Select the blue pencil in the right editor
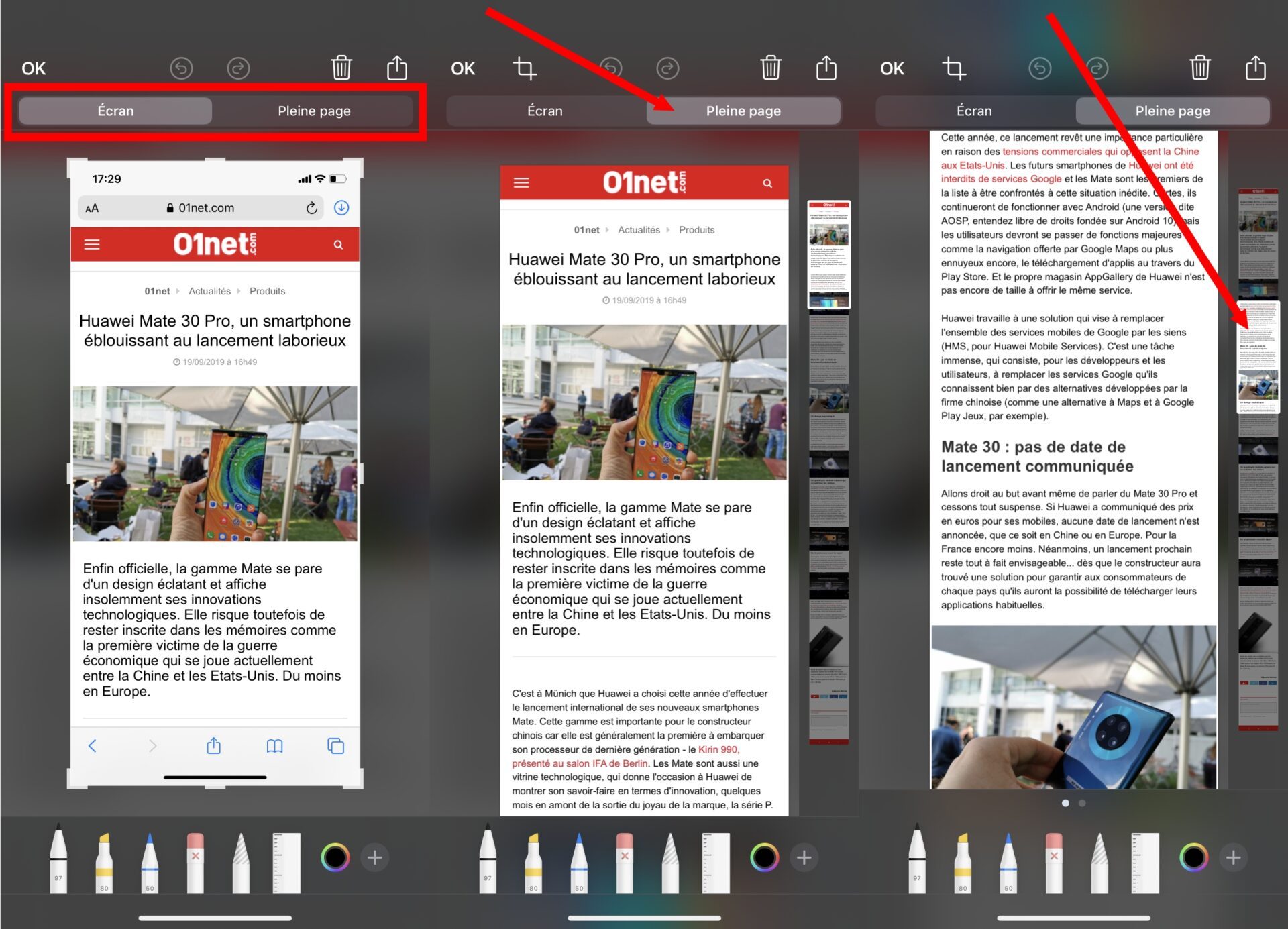The width and height of the screenshot is (1288, 929). [x=1008, y=863]
